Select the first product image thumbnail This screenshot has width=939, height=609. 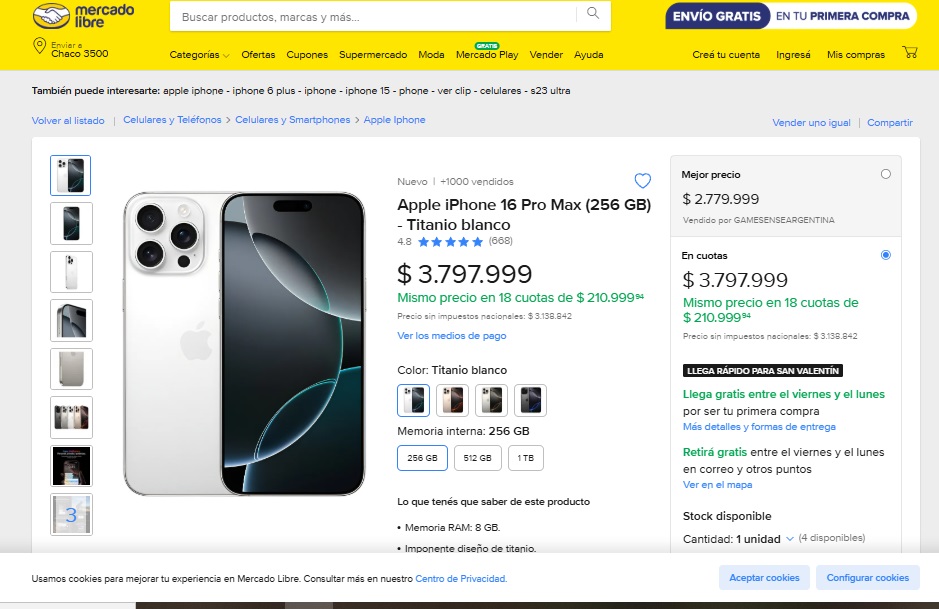pos(71,176)
